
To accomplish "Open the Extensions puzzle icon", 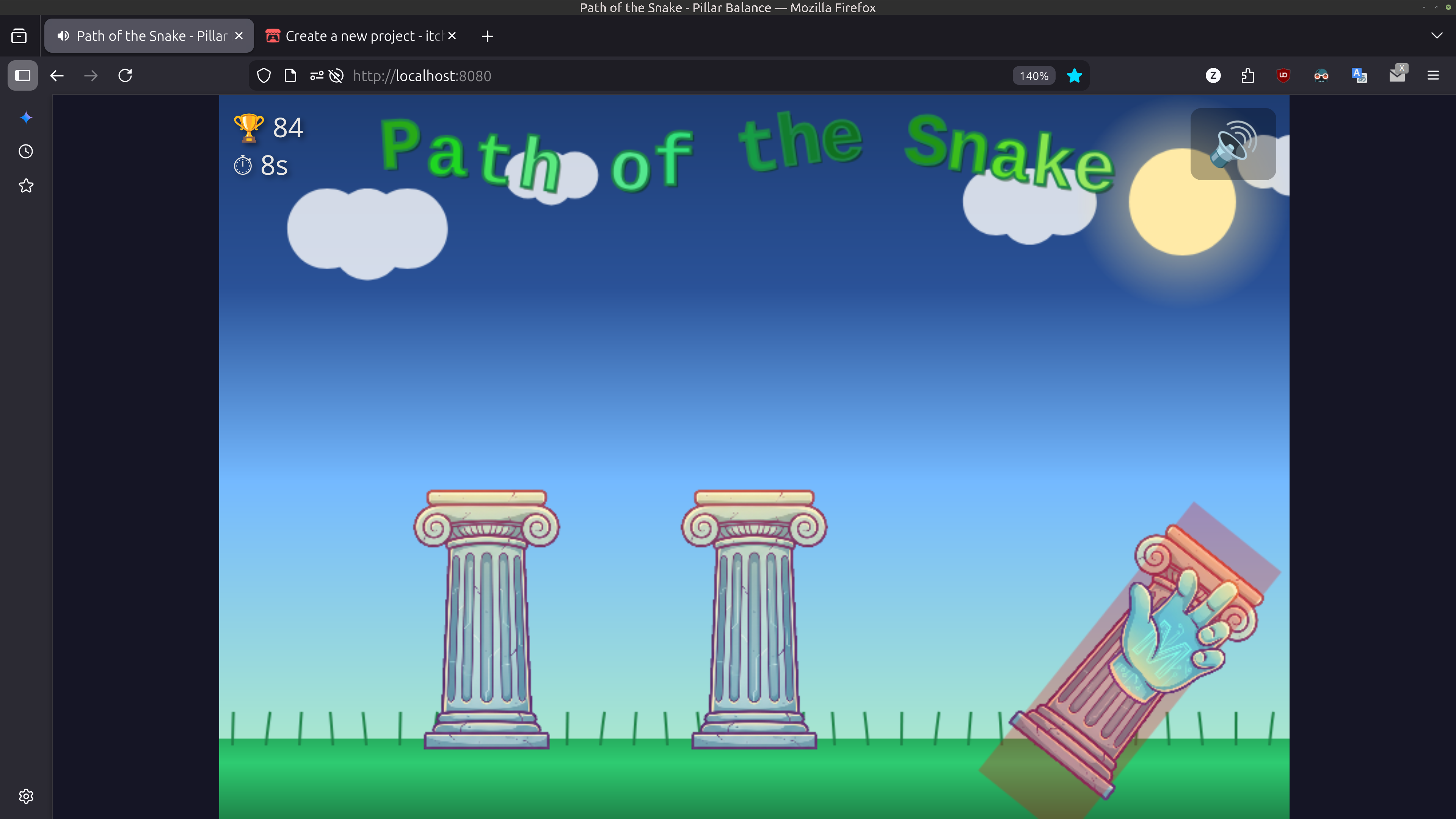I will (1247, 75).
